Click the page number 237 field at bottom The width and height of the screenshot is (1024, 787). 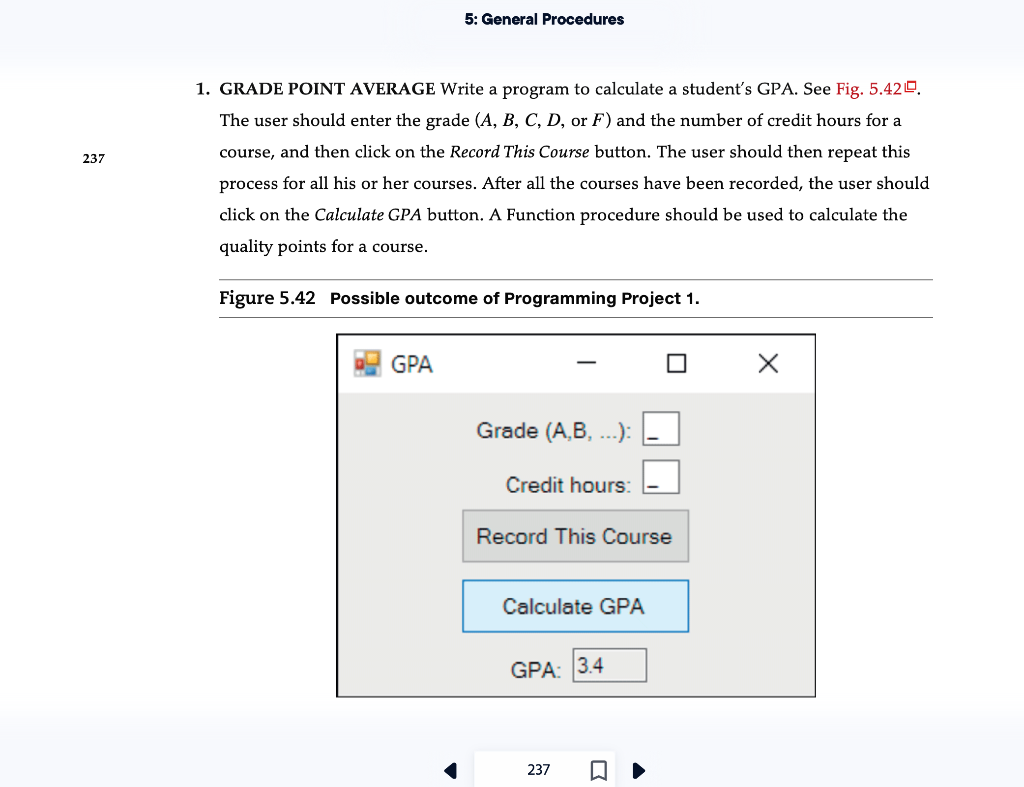pyautogui.click(x=538, y=770)
